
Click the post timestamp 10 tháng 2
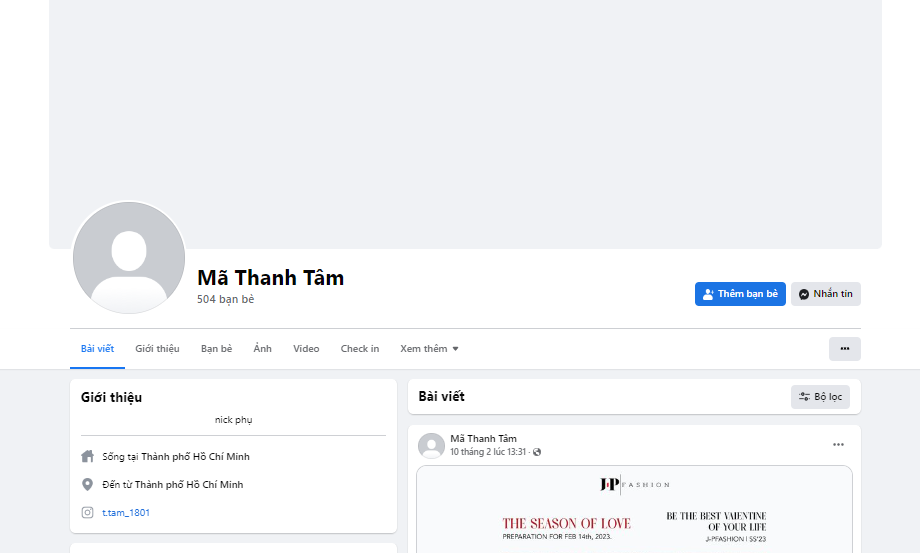click(x=488, y=452)
